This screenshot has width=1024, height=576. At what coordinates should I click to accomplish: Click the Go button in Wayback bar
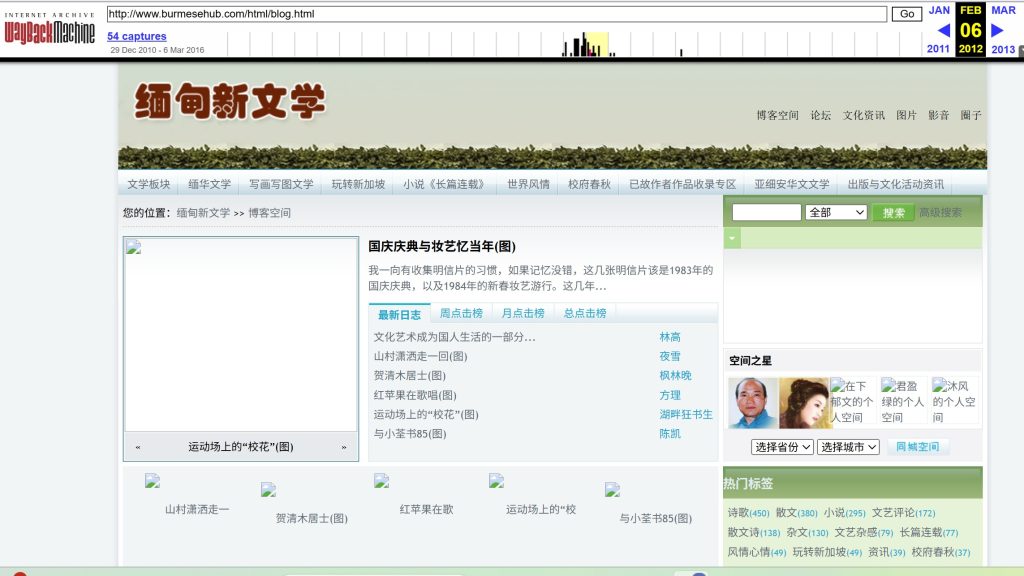point(907,14)
